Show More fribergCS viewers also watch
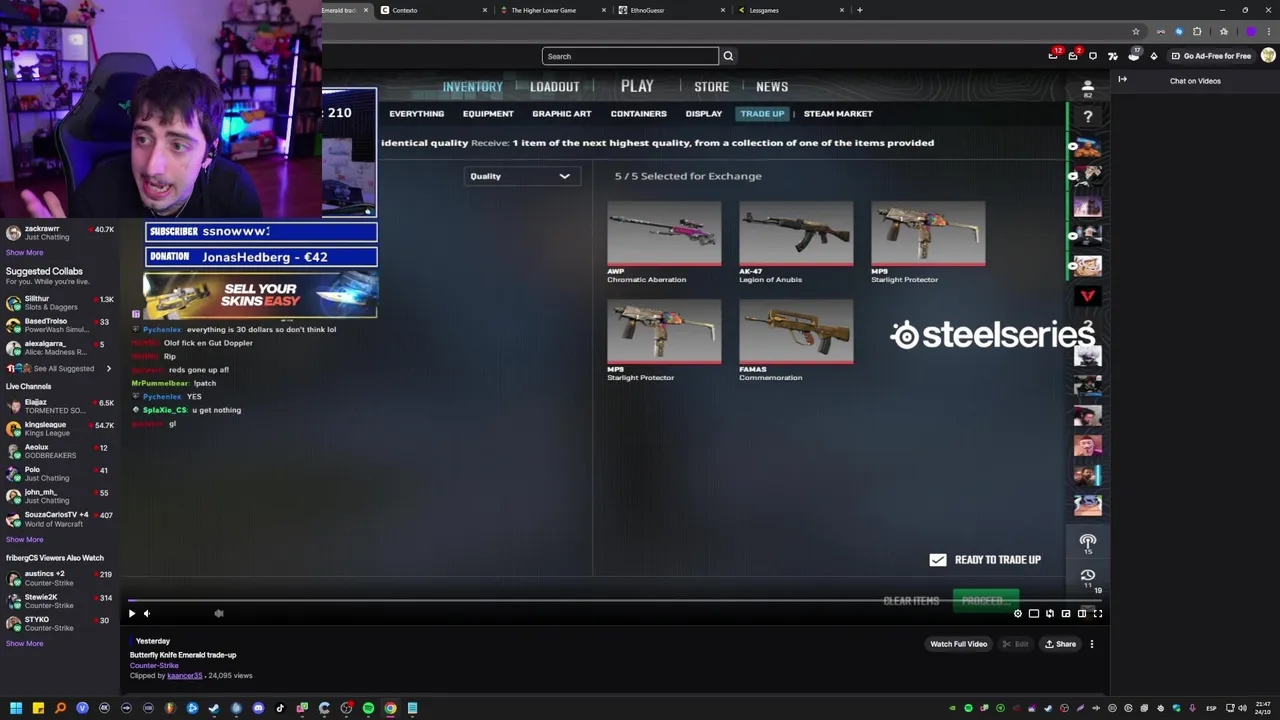This screenshot has width=1280, height=720. coord(24,643)
